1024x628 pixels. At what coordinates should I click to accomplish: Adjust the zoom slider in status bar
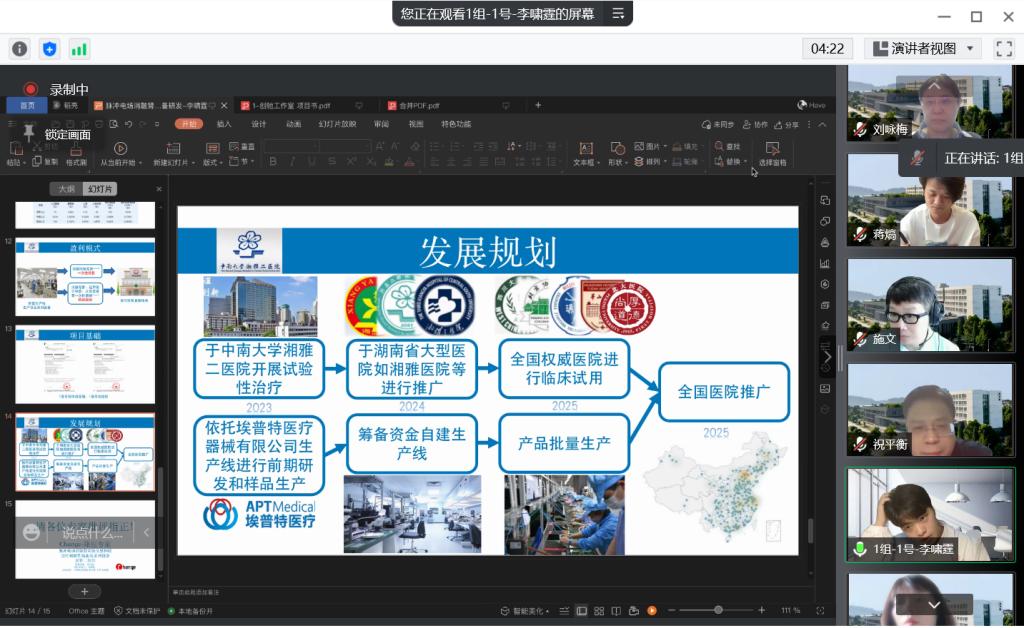[718, 610]
